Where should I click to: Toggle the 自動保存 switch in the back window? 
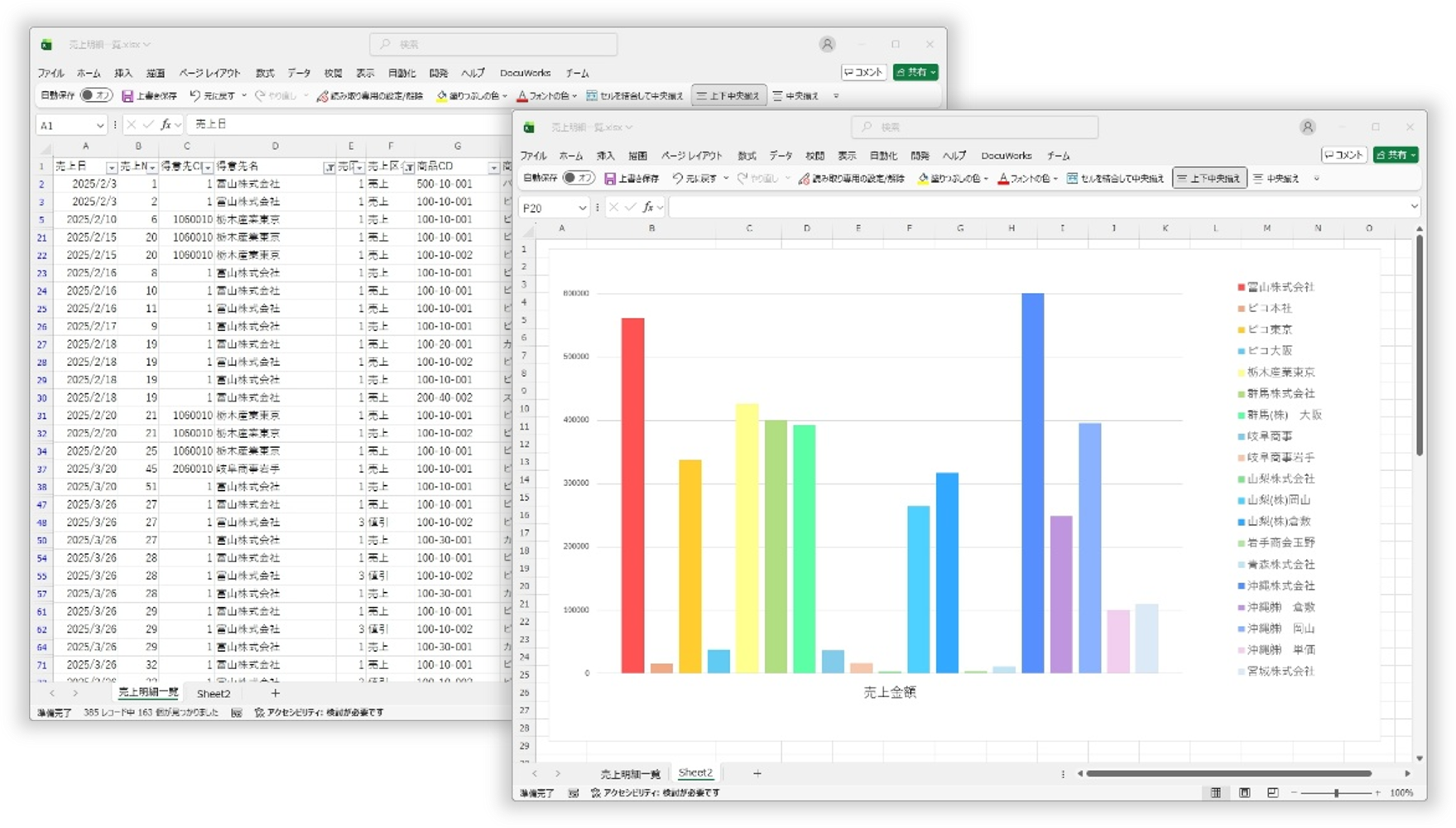(96, 96)
